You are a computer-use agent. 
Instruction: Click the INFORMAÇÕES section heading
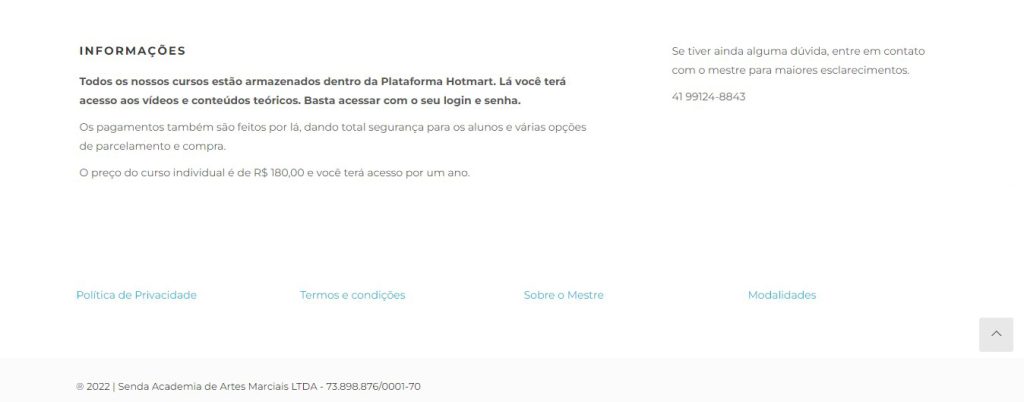point(133,51)
